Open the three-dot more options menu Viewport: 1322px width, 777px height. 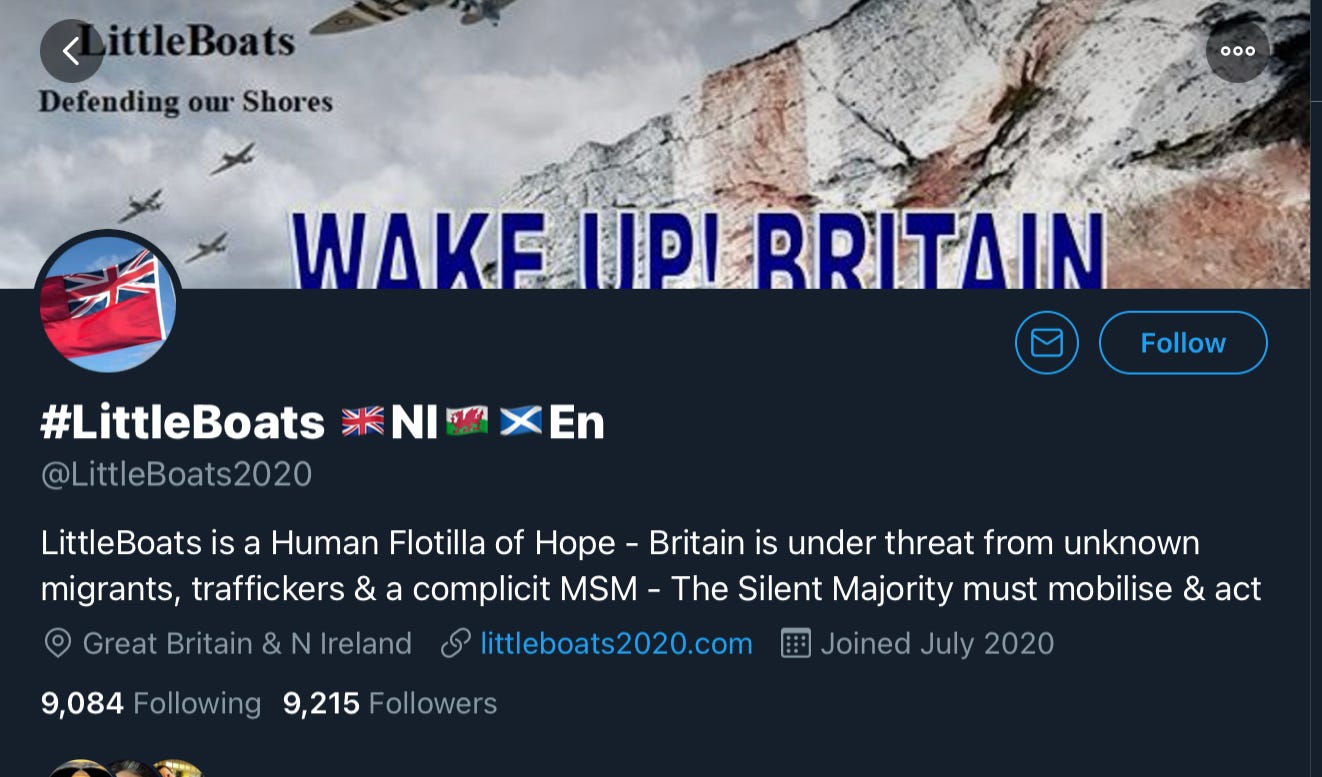[x=1238, y=51]
